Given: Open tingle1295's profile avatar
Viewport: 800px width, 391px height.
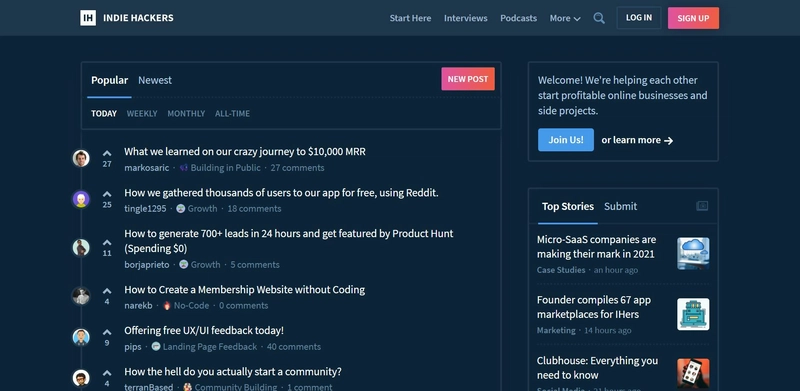Looking at the screenshot, I should (81, 199).
